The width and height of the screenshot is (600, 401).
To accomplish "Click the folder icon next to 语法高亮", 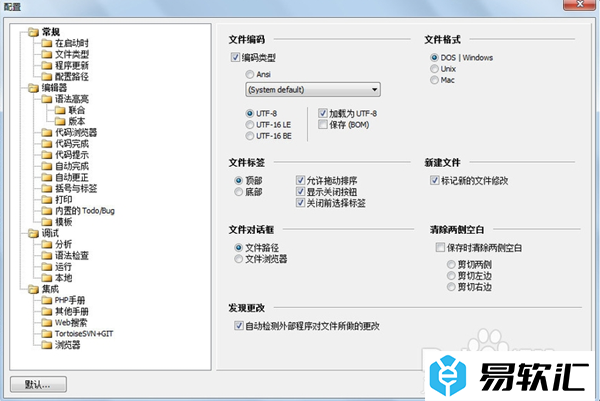I will click(x=47, y=99).
